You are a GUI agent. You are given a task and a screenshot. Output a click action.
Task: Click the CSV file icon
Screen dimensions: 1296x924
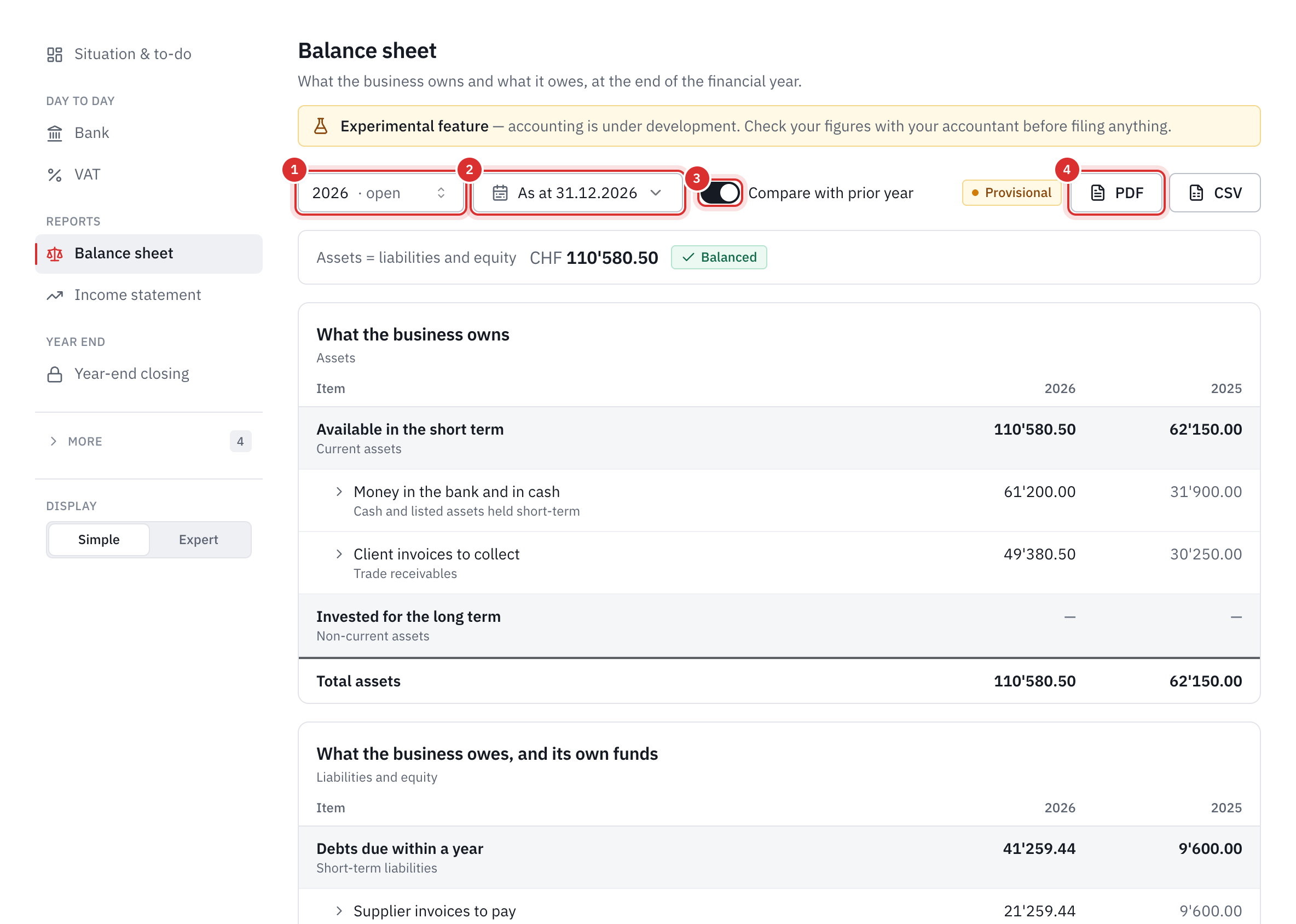coord(1196,193)
